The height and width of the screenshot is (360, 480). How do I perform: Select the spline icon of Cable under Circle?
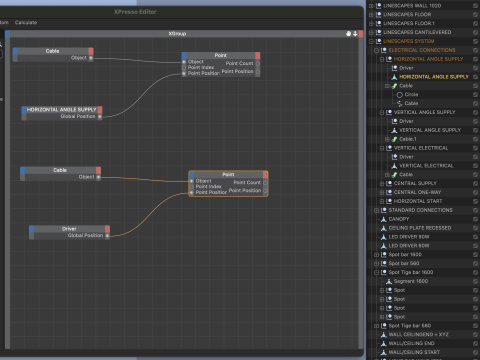(x=400, y=104)
